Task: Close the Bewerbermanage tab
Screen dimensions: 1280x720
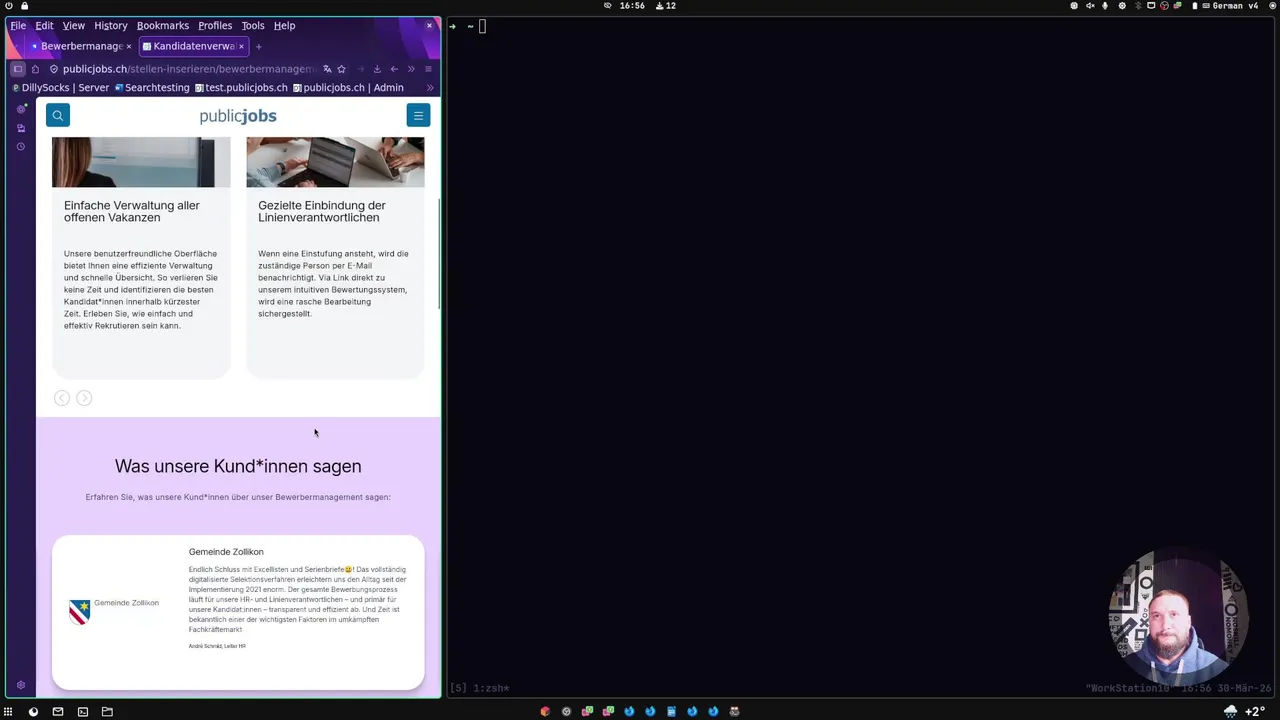Action: [129, 46]
